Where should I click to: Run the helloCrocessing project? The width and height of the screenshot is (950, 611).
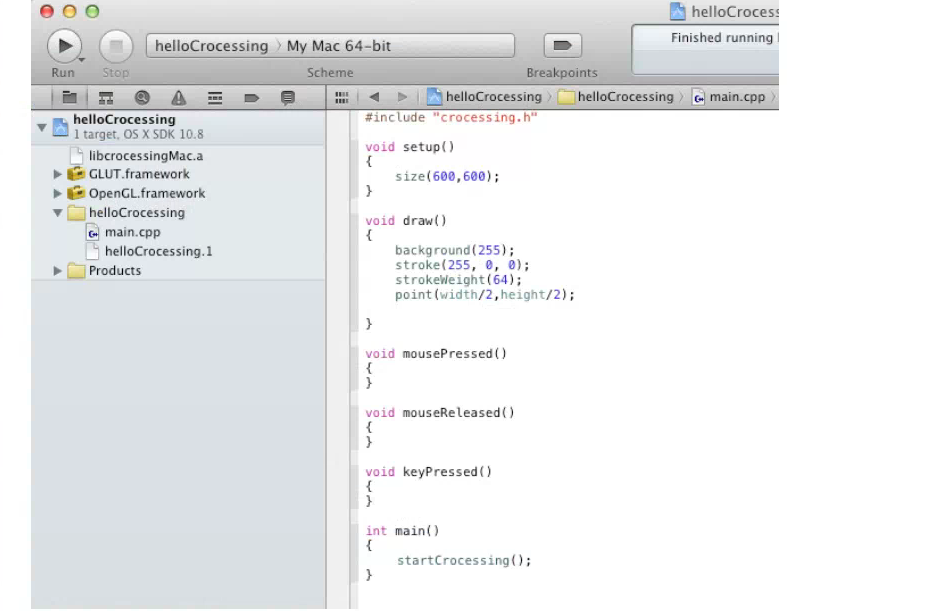(64, 46)
